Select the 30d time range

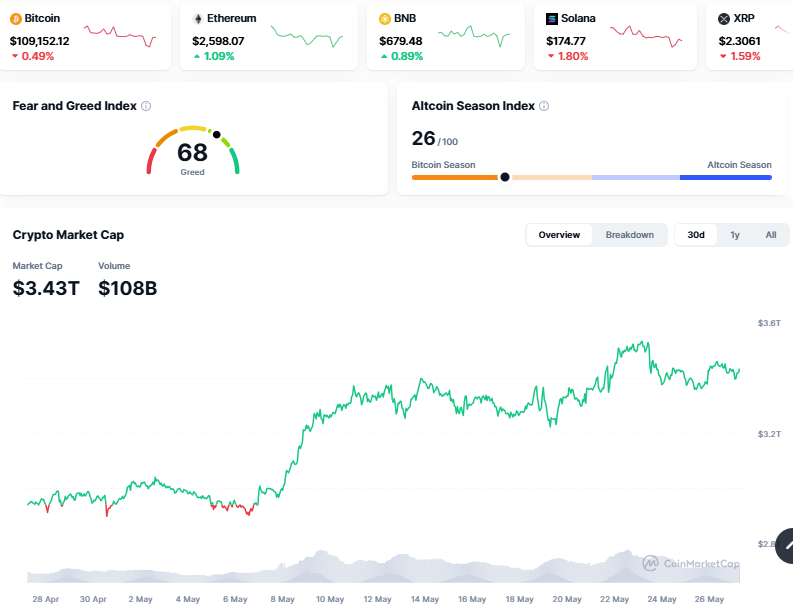click(x=696, y=235)
